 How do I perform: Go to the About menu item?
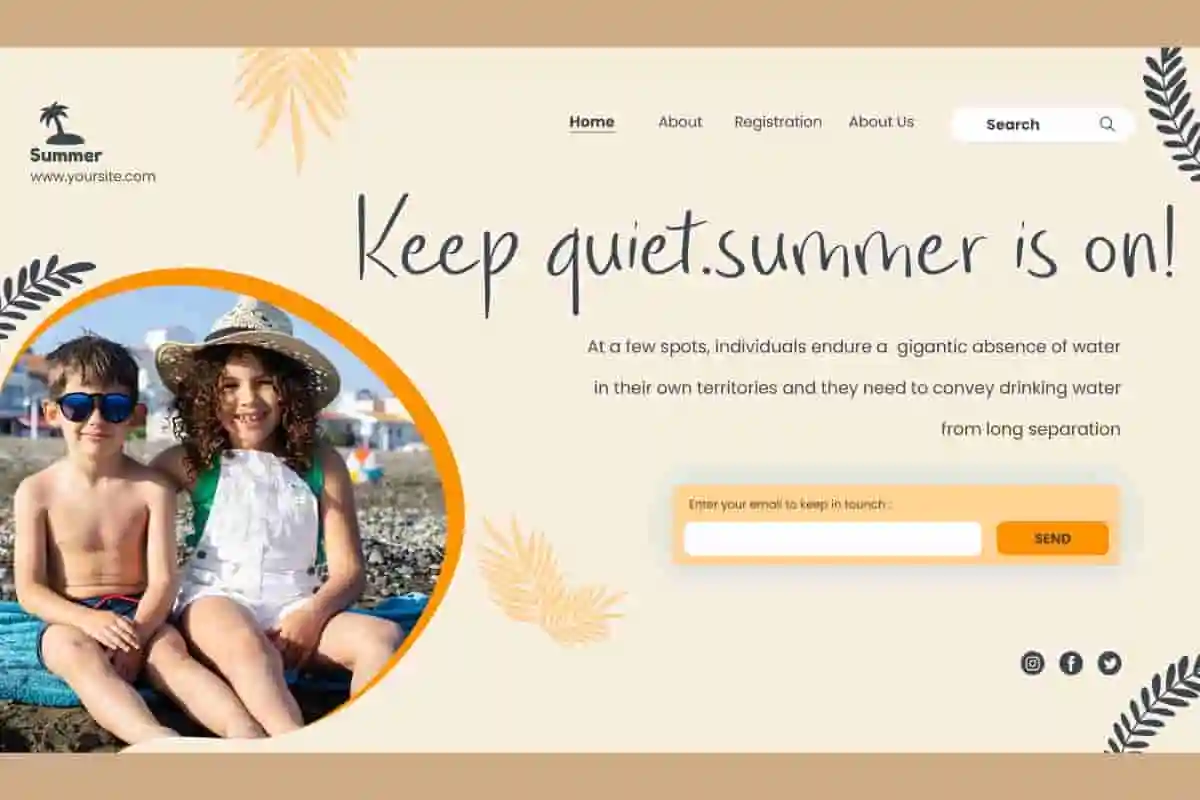coord(680,122)
